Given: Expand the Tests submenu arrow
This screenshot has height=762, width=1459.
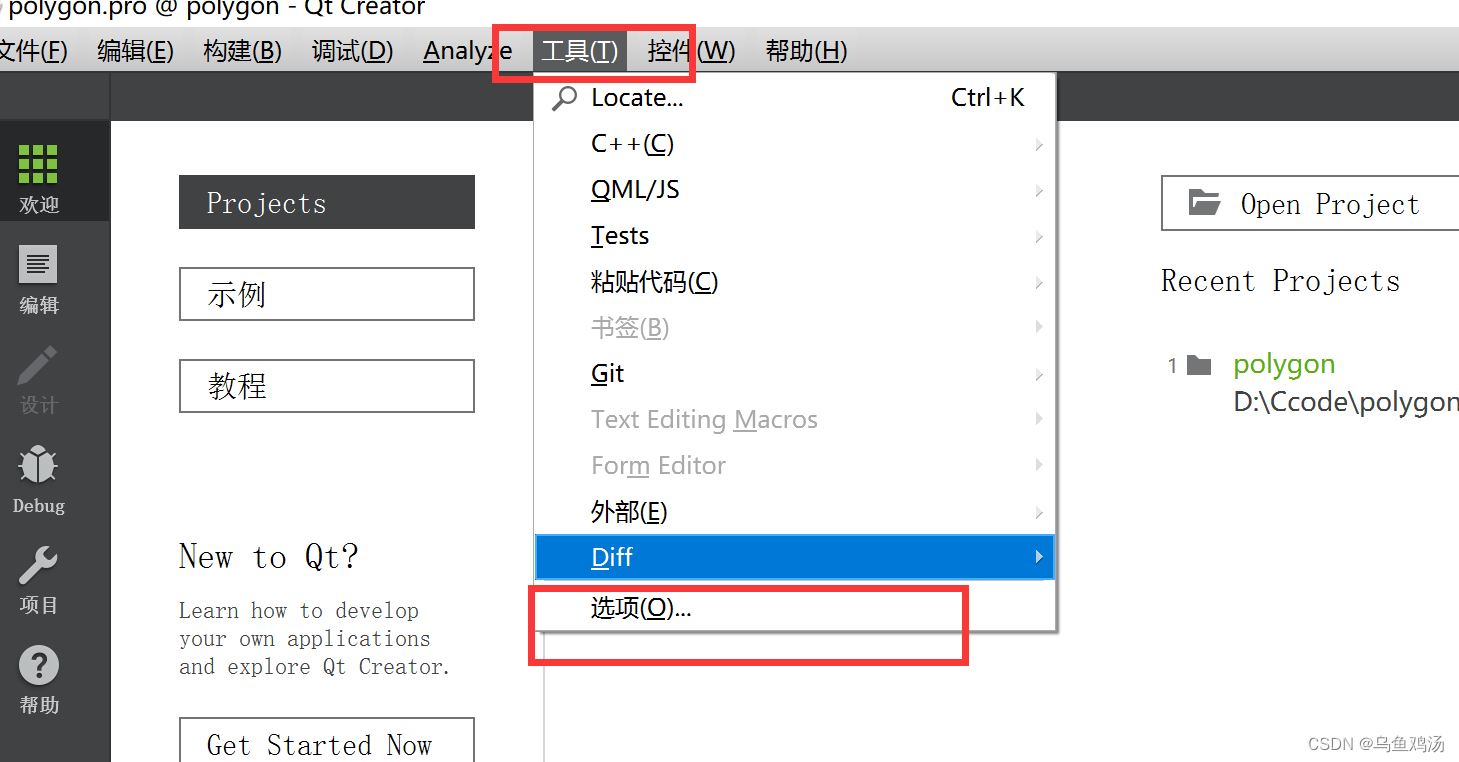Looking at the screenshot, I should (x=1039, y=237).
